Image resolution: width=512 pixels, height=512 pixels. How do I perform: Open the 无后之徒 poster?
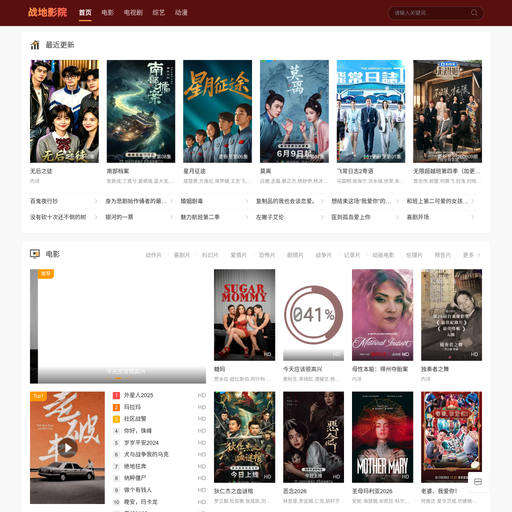click(x=64, y=111)
